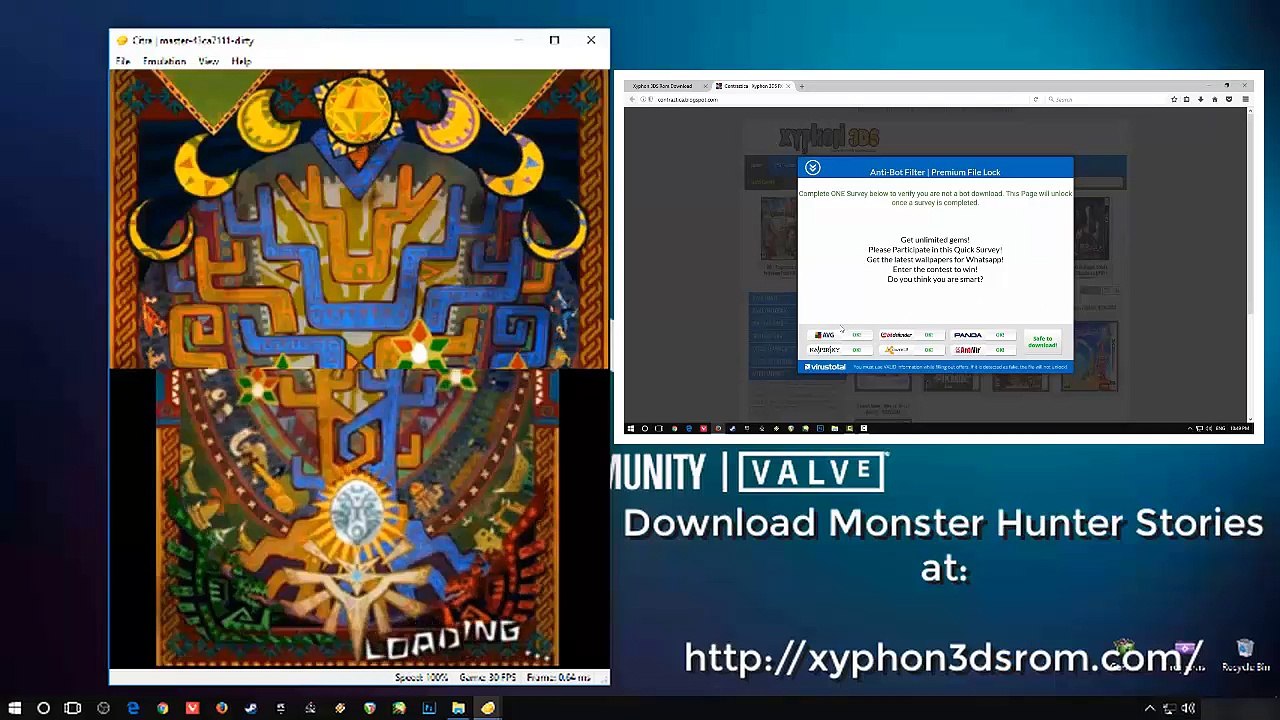
Task: Open the Windows Start menu
Action: pyautogui.click(x=15, y=708)
